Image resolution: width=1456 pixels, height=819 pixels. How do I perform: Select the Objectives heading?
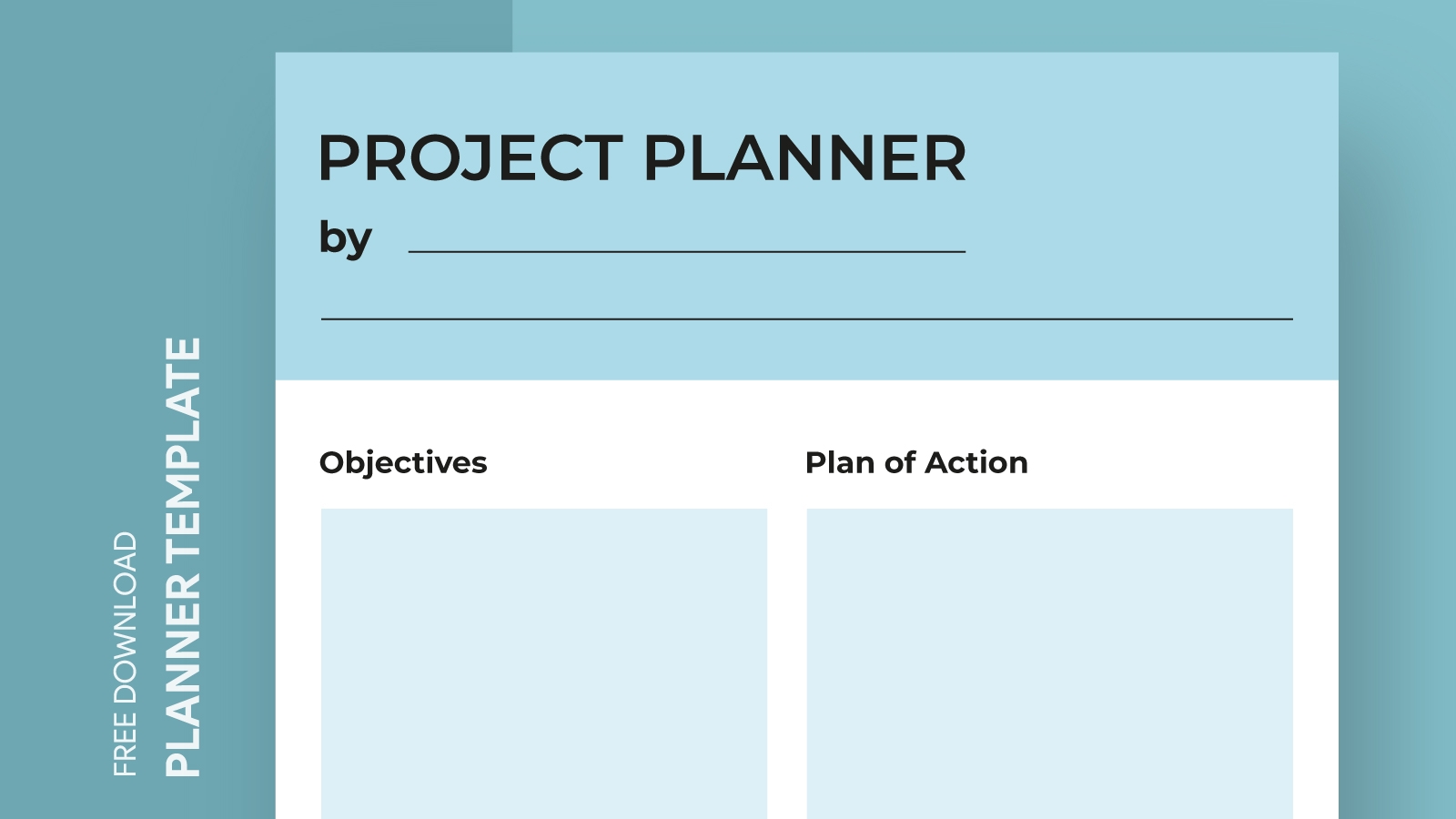tap(403, 462)
